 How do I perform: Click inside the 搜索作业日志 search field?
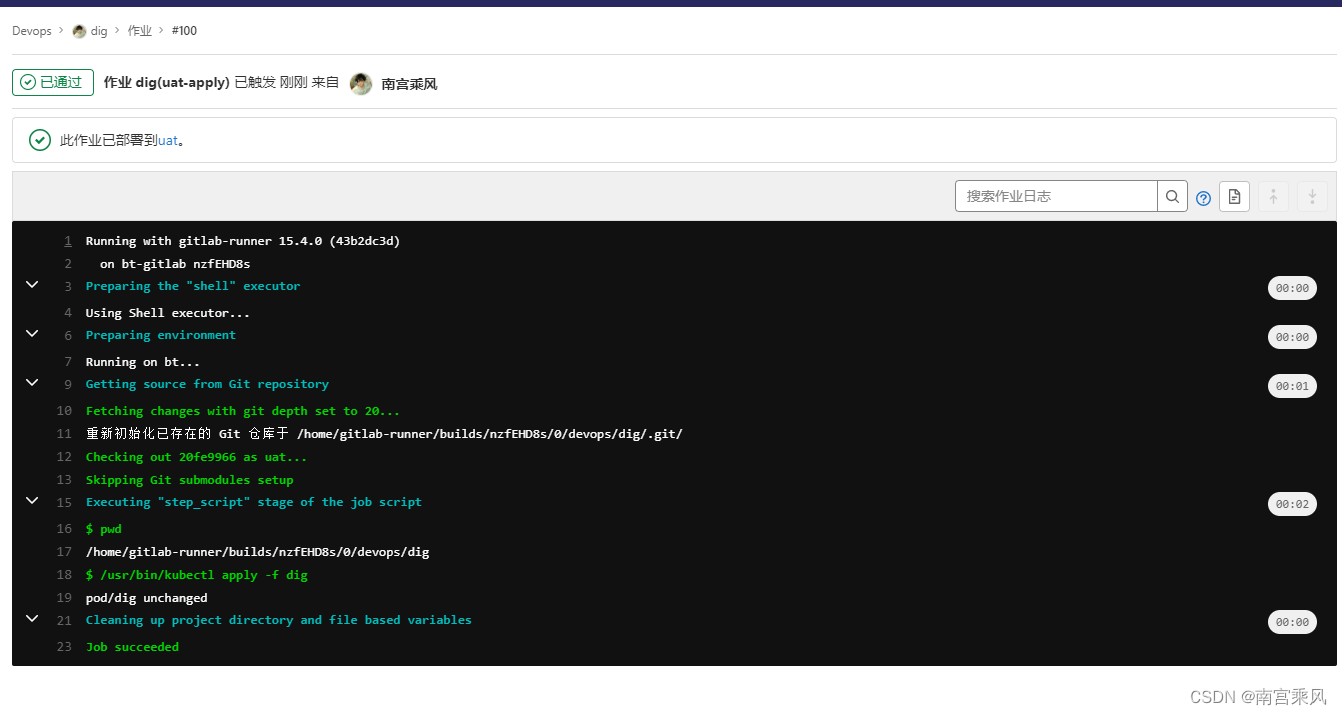pos(1055,196)
